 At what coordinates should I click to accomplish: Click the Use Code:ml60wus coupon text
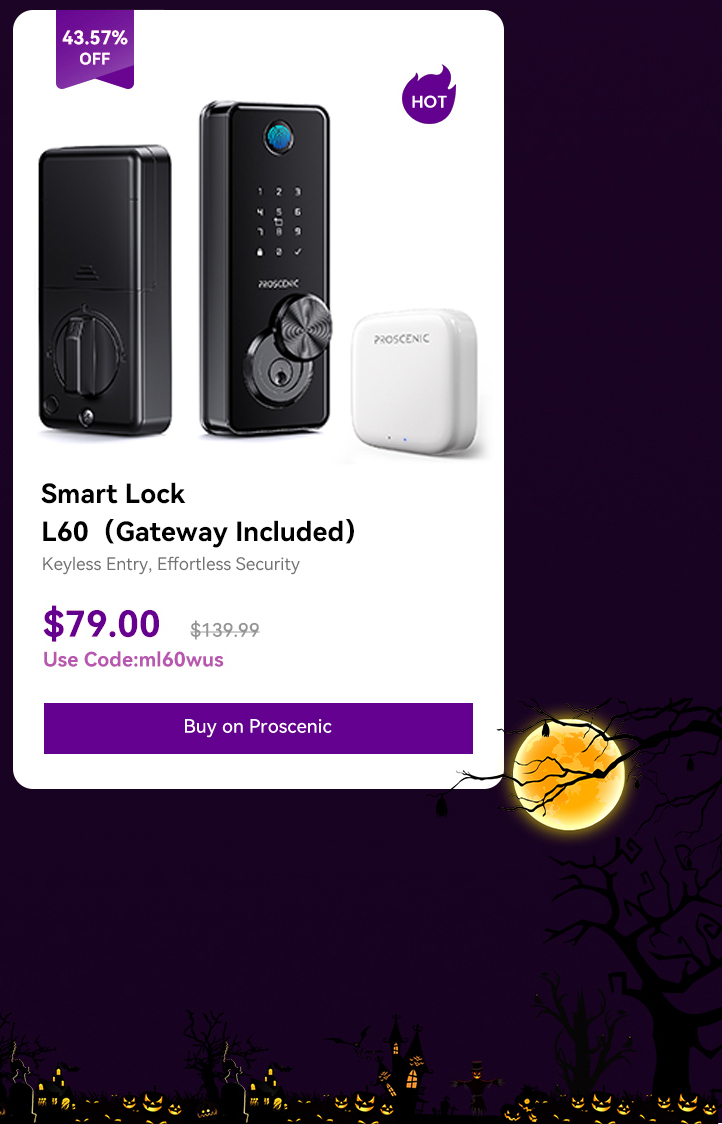coord(133,659)
